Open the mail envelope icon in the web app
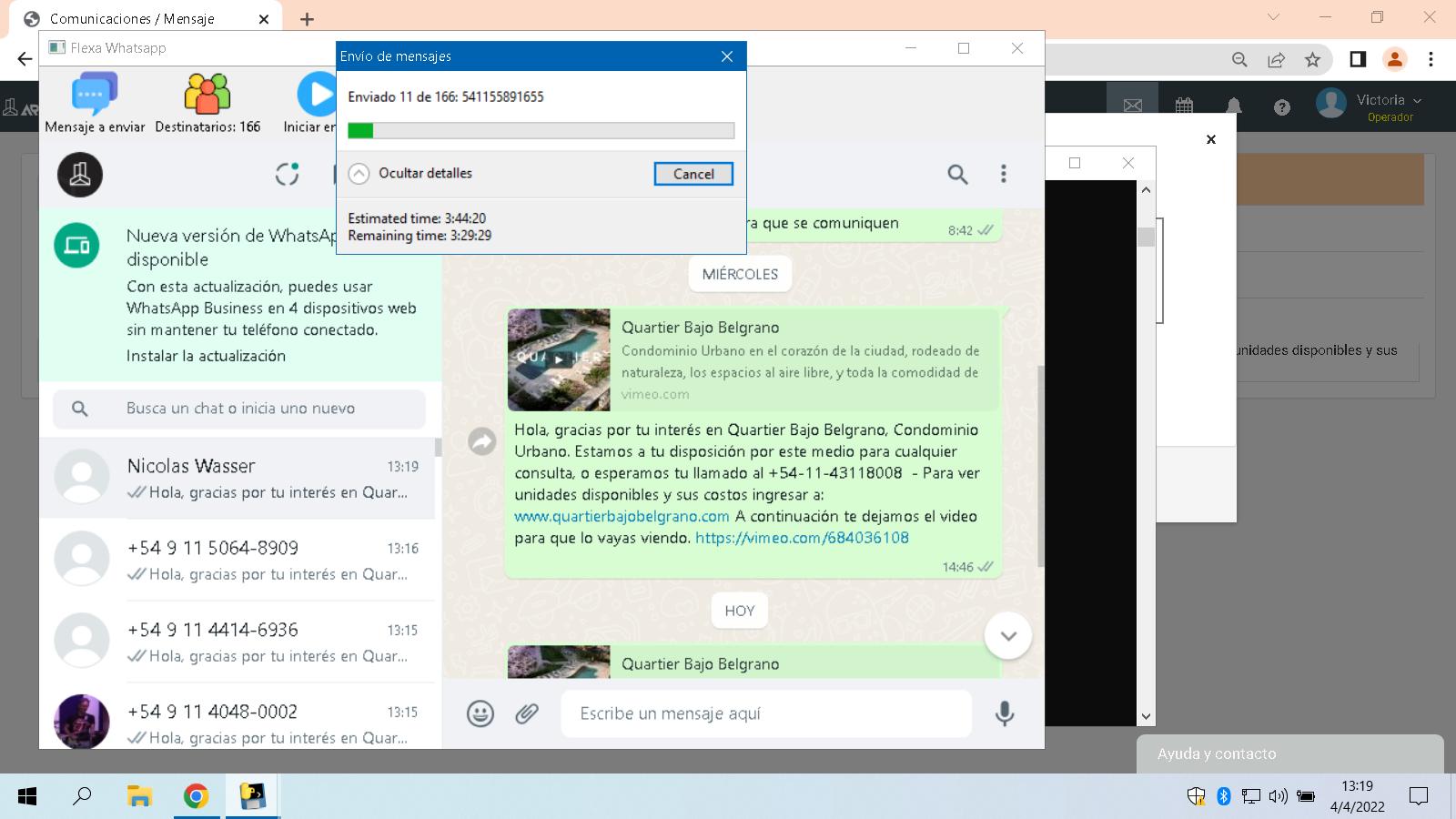Viewport: 1456px width, 819px height. [1132, 106]
